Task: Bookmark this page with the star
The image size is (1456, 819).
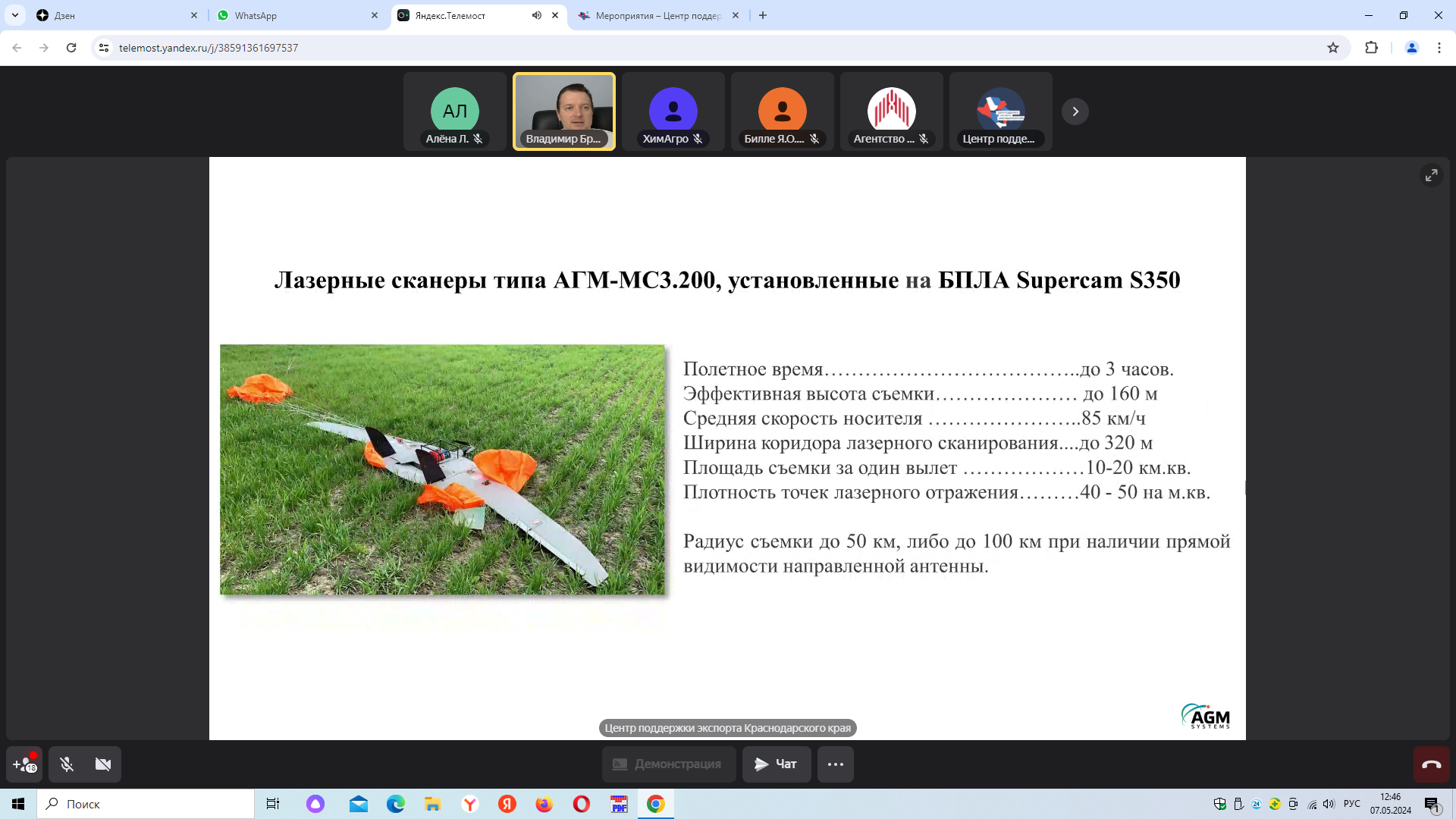Action: tap(1333, 48)
